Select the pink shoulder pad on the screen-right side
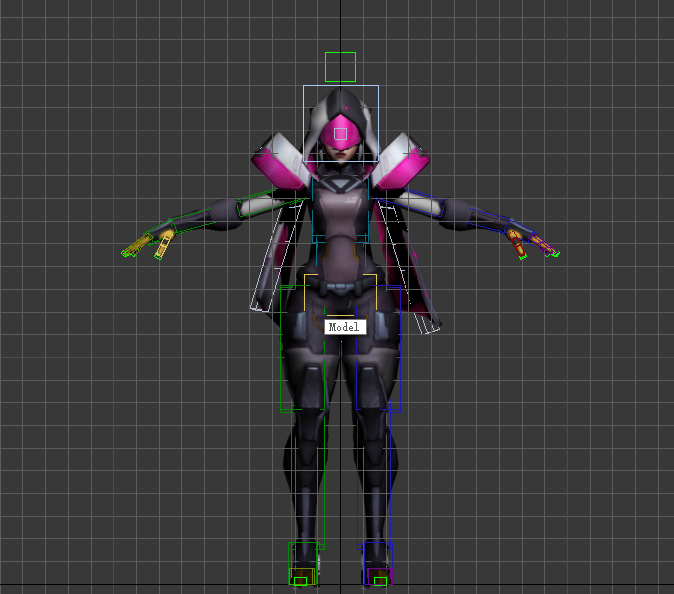674x594 pixels. coord(405,162)
